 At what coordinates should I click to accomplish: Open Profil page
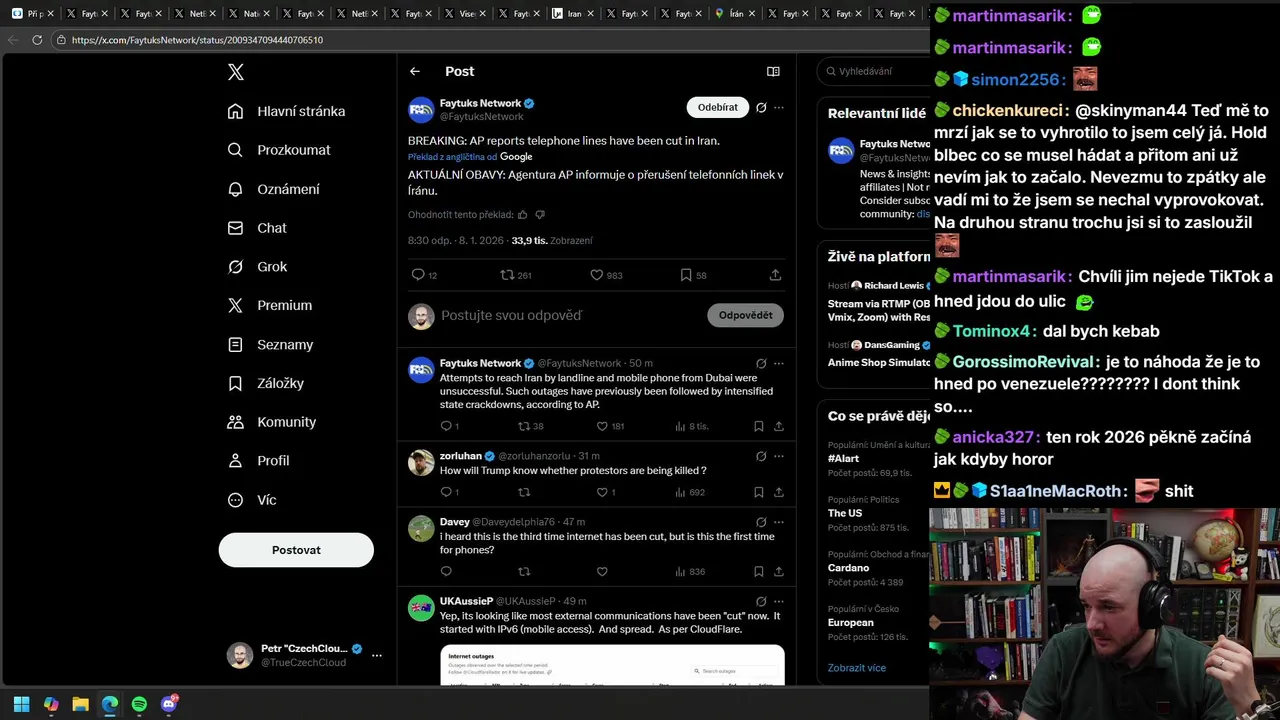[x=258, y=461]
